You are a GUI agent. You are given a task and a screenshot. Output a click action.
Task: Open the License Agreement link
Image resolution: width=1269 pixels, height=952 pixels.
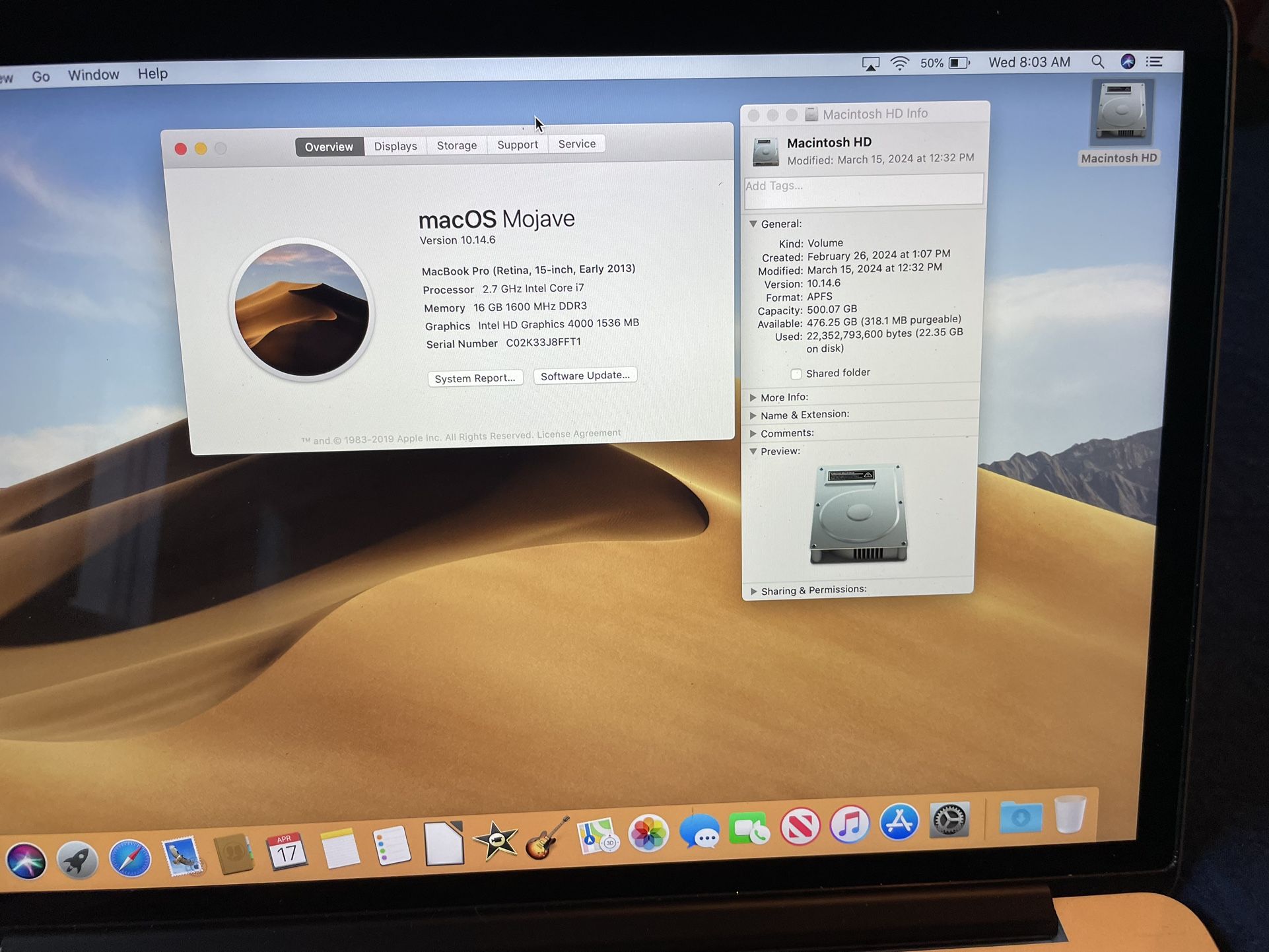click(x=578, y=434)
